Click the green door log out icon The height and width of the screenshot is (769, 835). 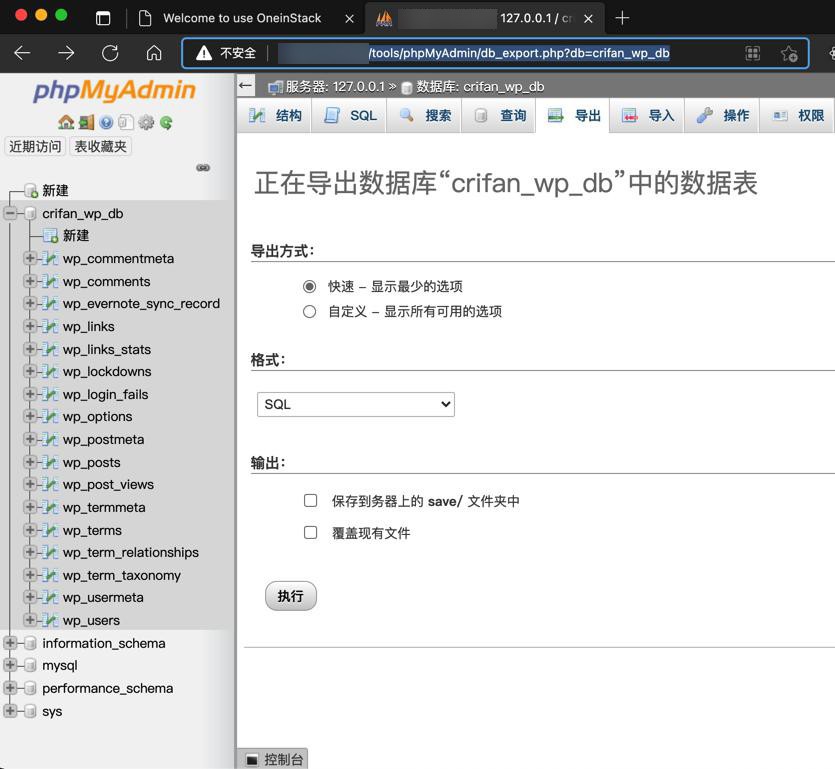click(x=86, y=122)
